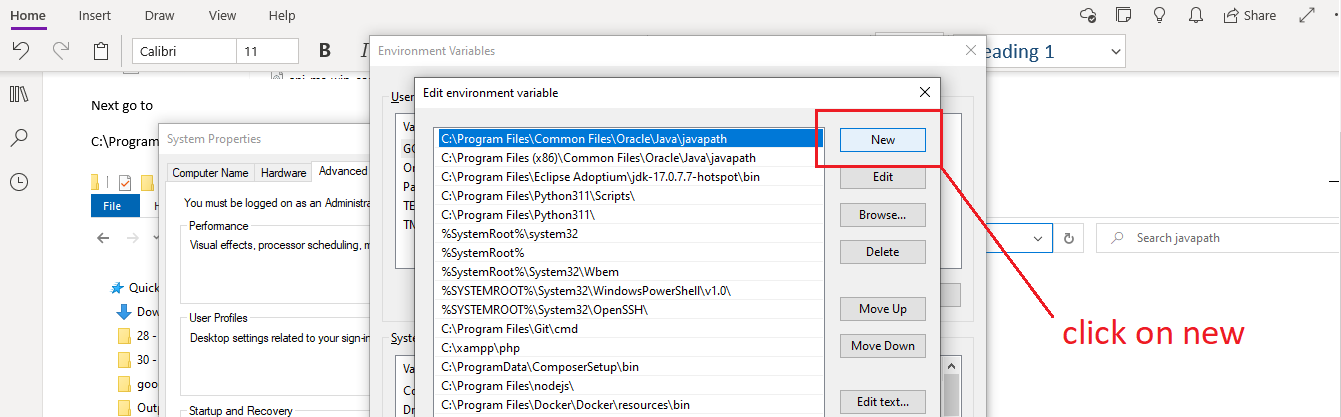Switch to the Insert tab
The width and height of the screenshot is (1341, 417).
pyautogui.click(x=95, y=15)
